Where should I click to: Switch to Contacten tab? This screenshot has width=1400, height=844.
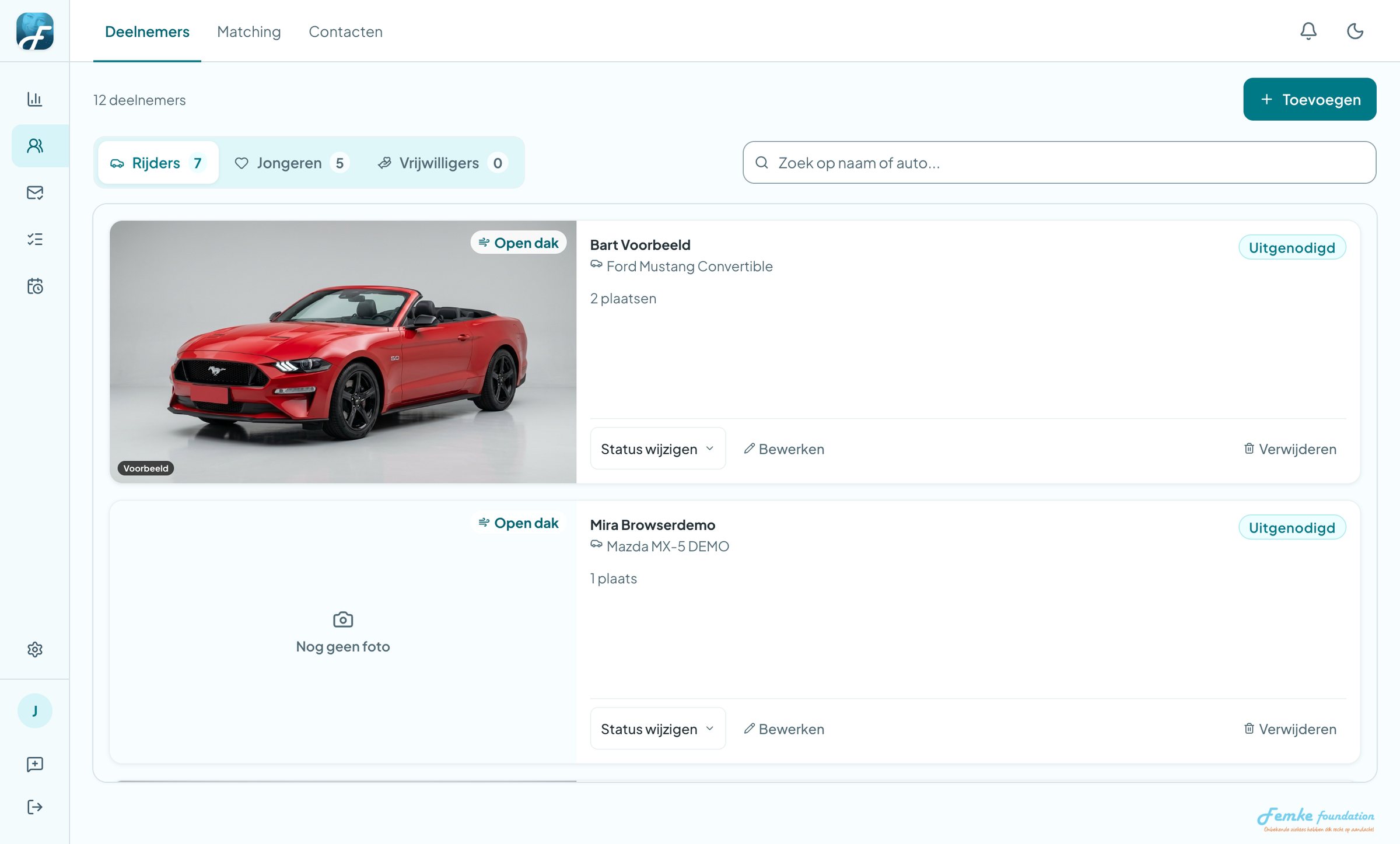click(345, 31)
